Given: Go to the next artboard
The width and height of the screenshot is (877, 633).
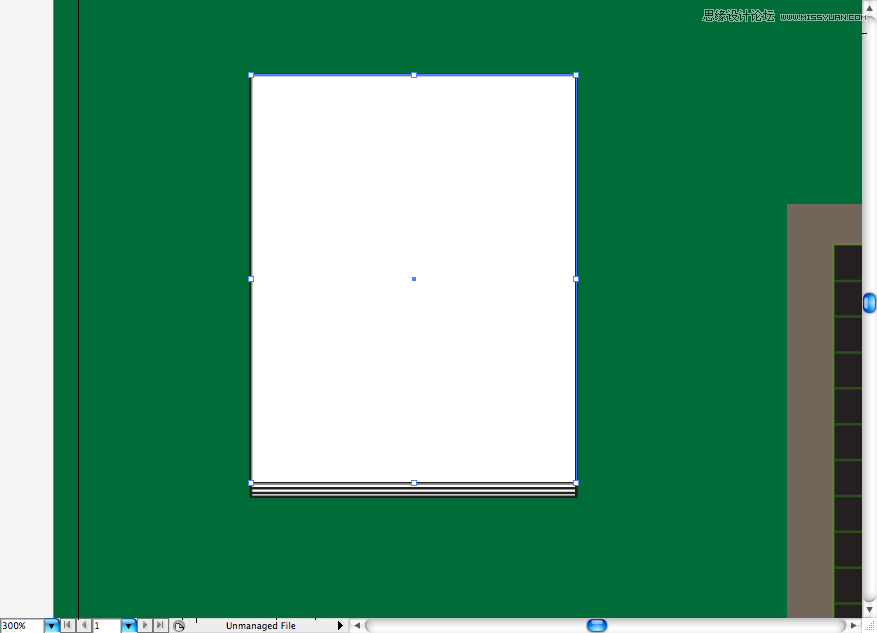Looking at the screenshot, I should [145, 625].
